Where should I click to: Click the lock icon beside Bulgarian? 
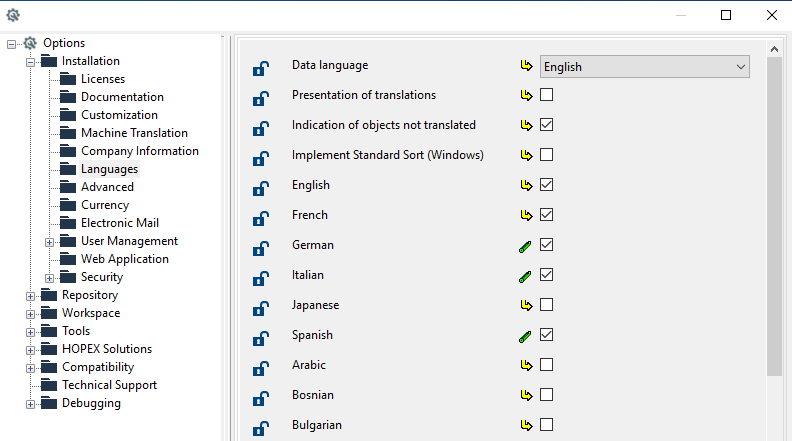tap(261, 428)
